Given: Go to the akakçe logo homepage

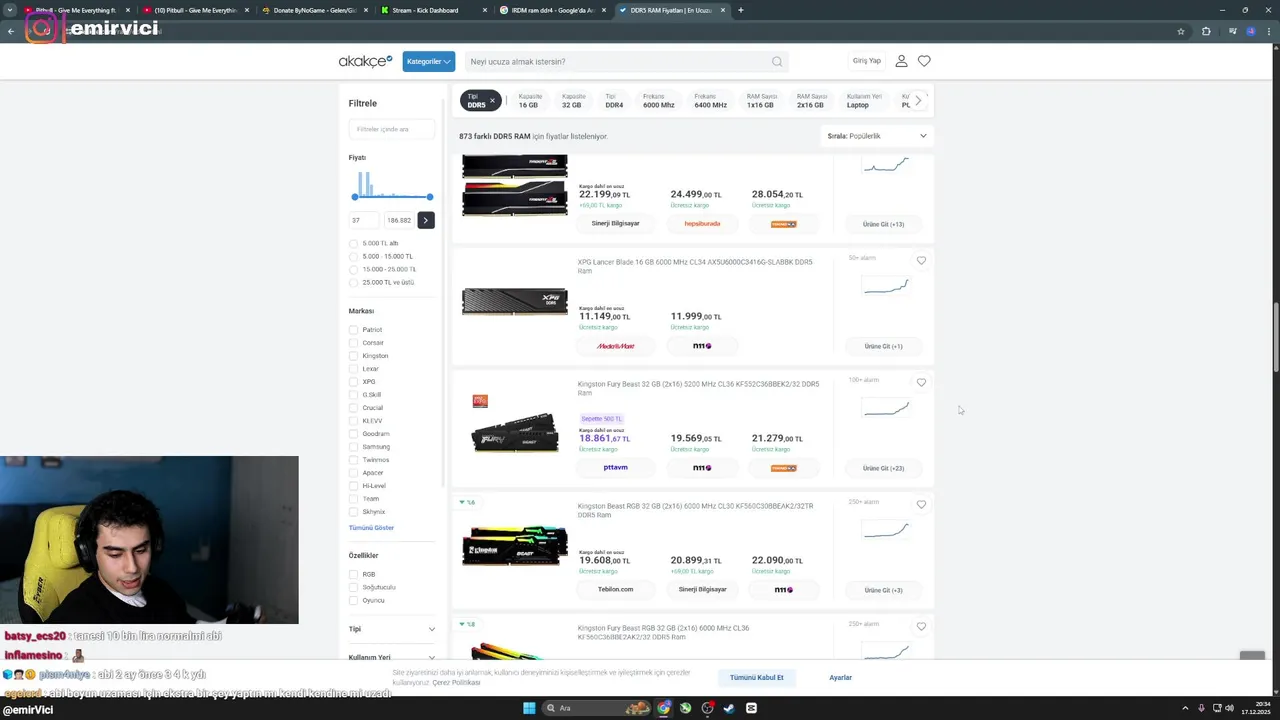Looking at the screenshot, I should click(365, 61).
